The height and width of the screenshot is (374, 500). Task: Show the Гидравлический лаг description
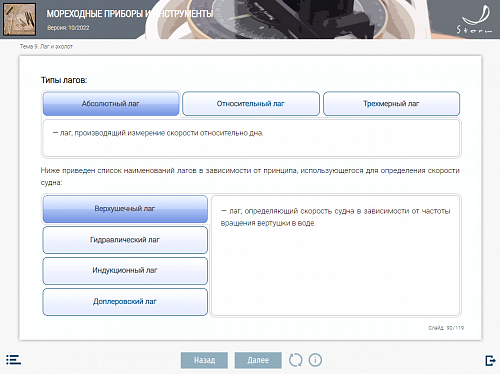coord(125,240)
